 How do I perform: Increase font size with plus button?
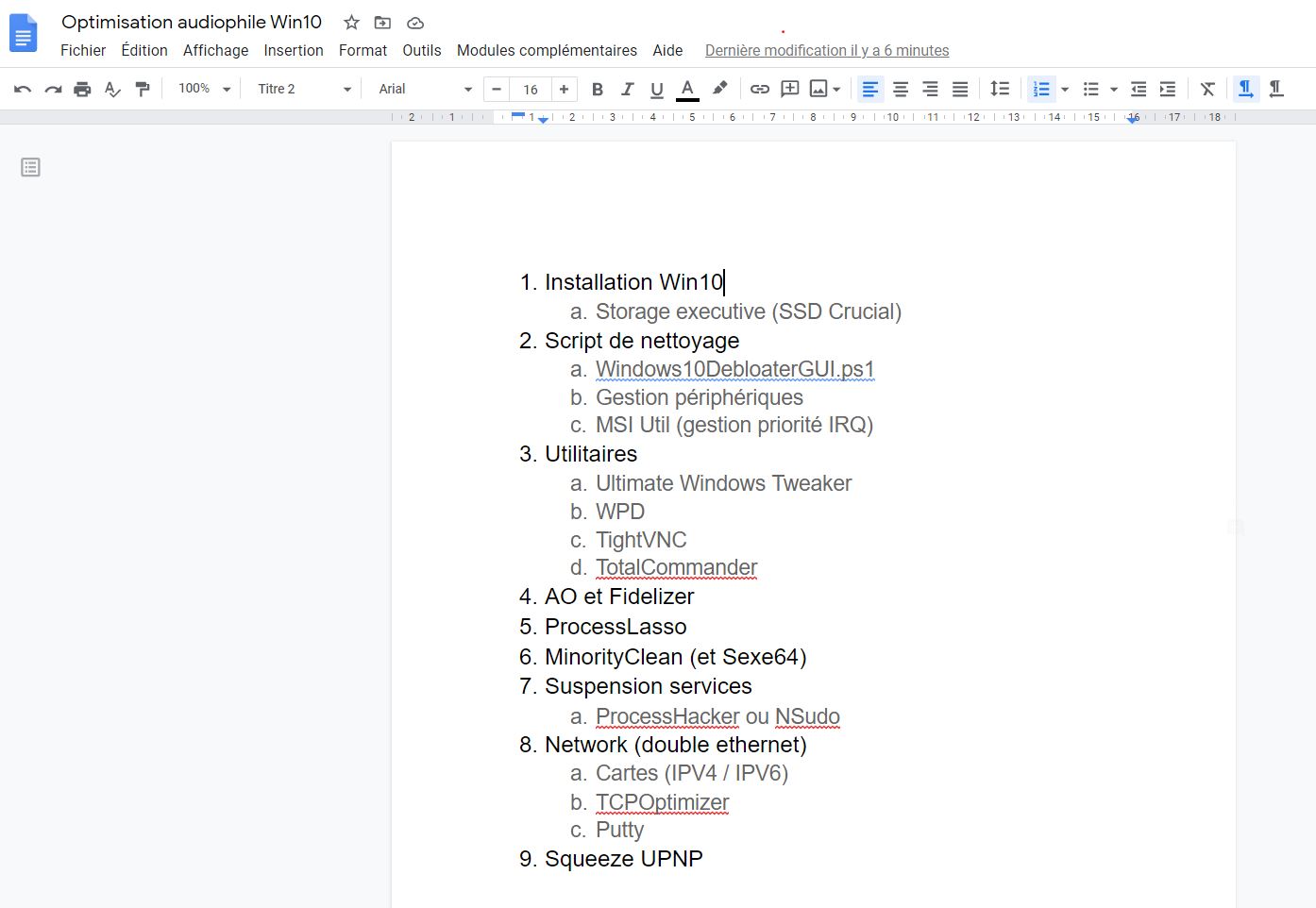(x=564, y=89)
